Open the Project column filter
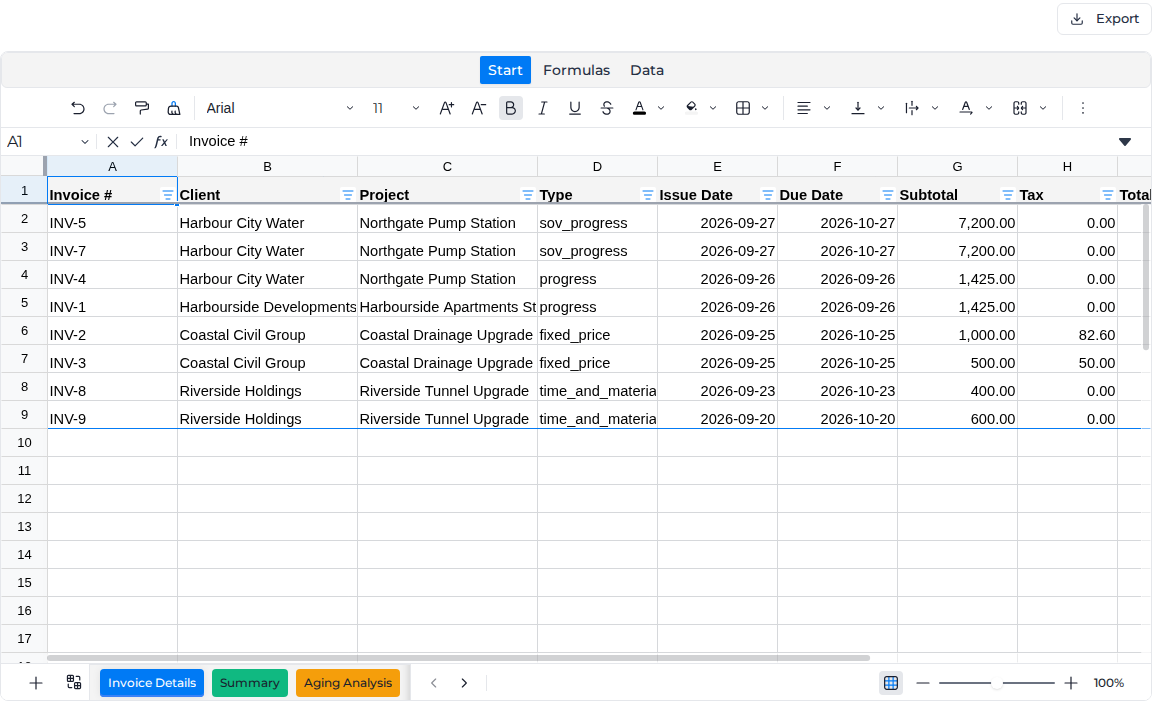This screenshot has height=705, width=1152. (x=528, y=195)
